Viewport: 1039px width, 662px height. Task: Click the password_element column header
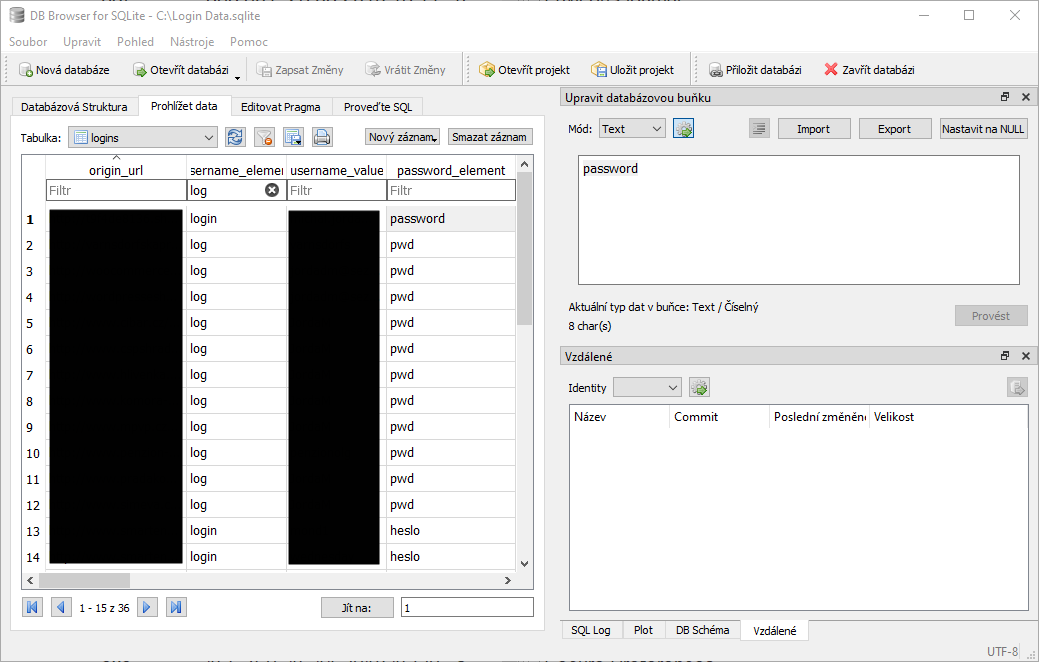(451, 170)
